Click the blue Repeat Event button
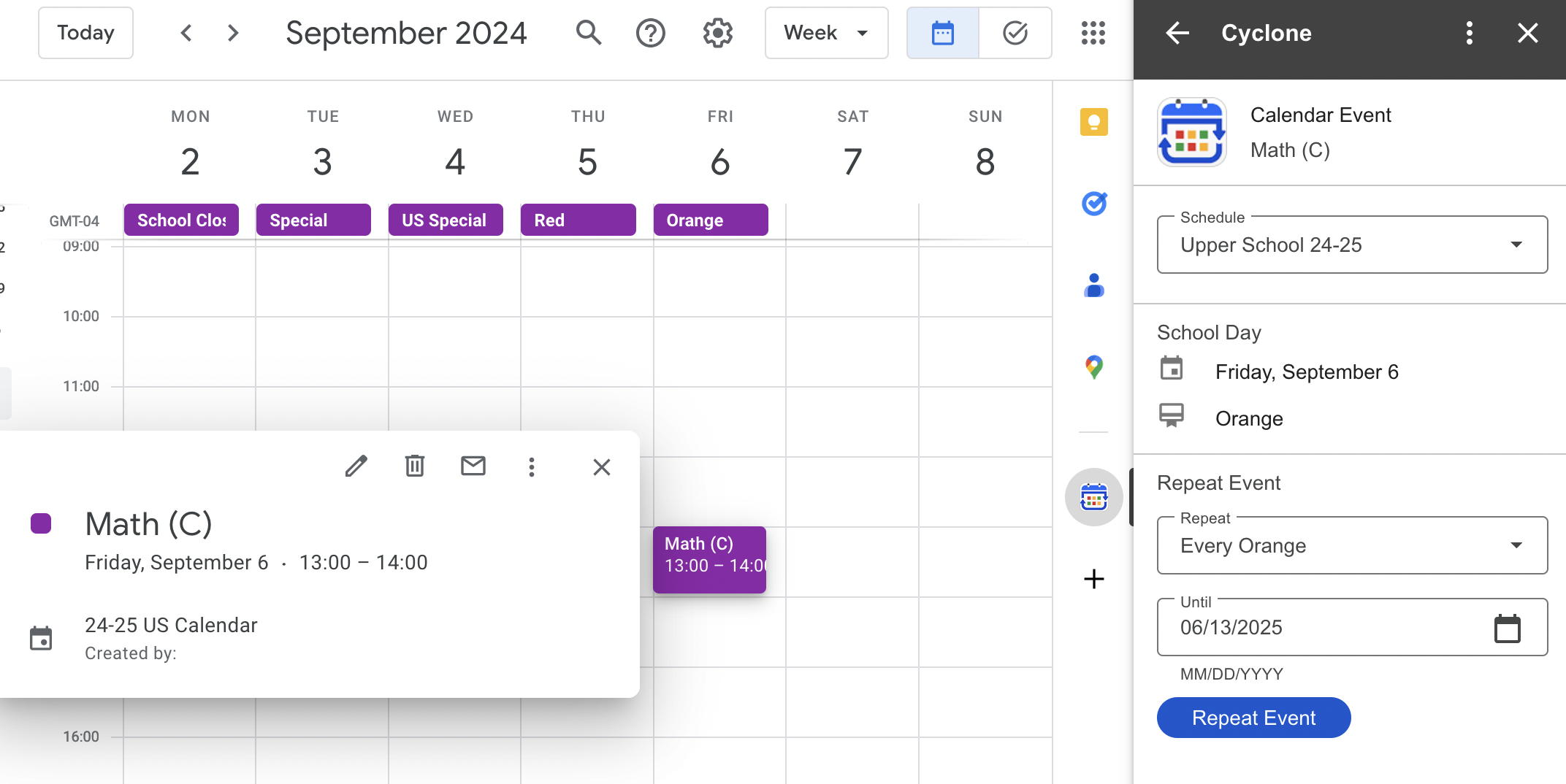This screenshot has height=784, width=1566. tap(1253, 718)
